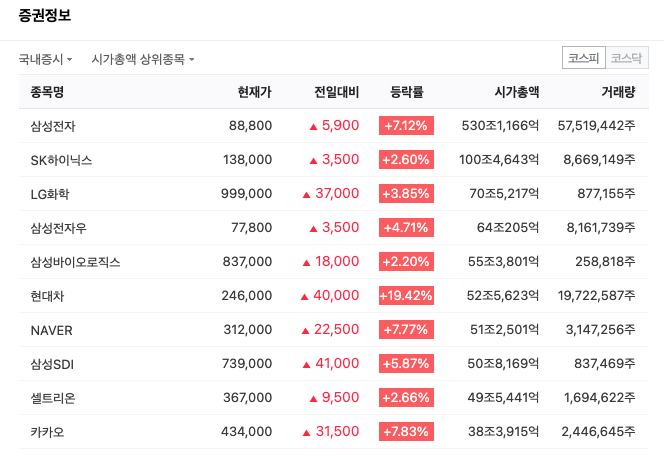664x456 pixels.
Task: Open the 현대차 stock link
Action: pyautogui.click(x=47, y=296)
